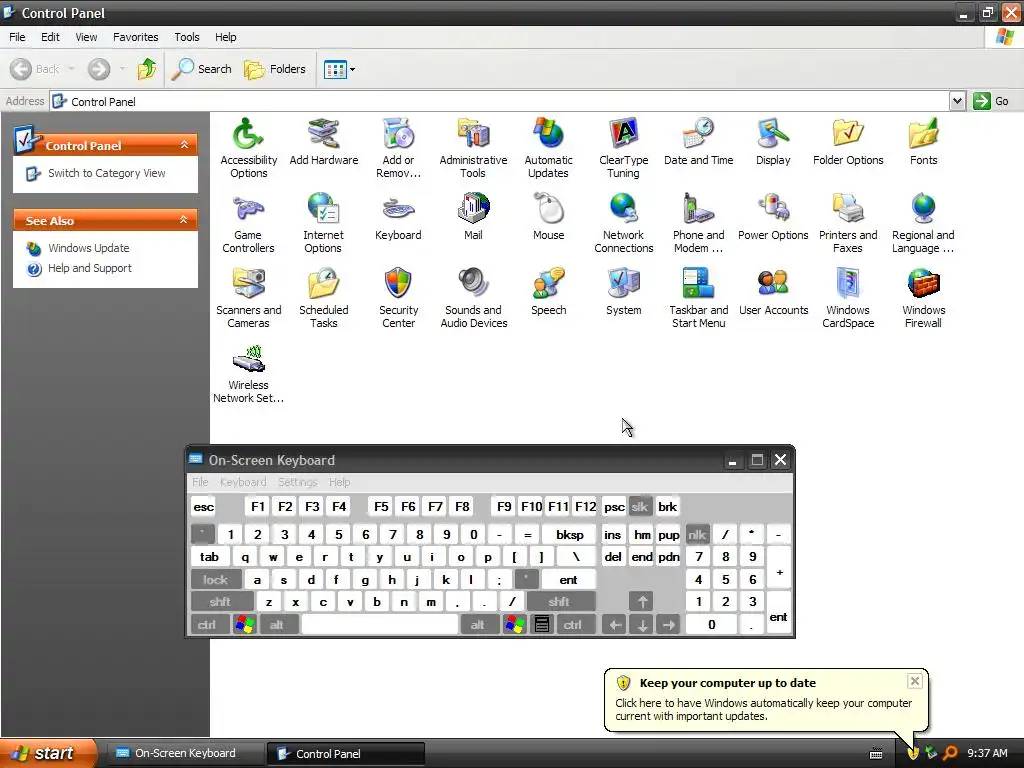This screenshot has width=1024, height=768.
Task: Open Keyboard menu in On-Screen Keyboard
Action: click(243, 482)
